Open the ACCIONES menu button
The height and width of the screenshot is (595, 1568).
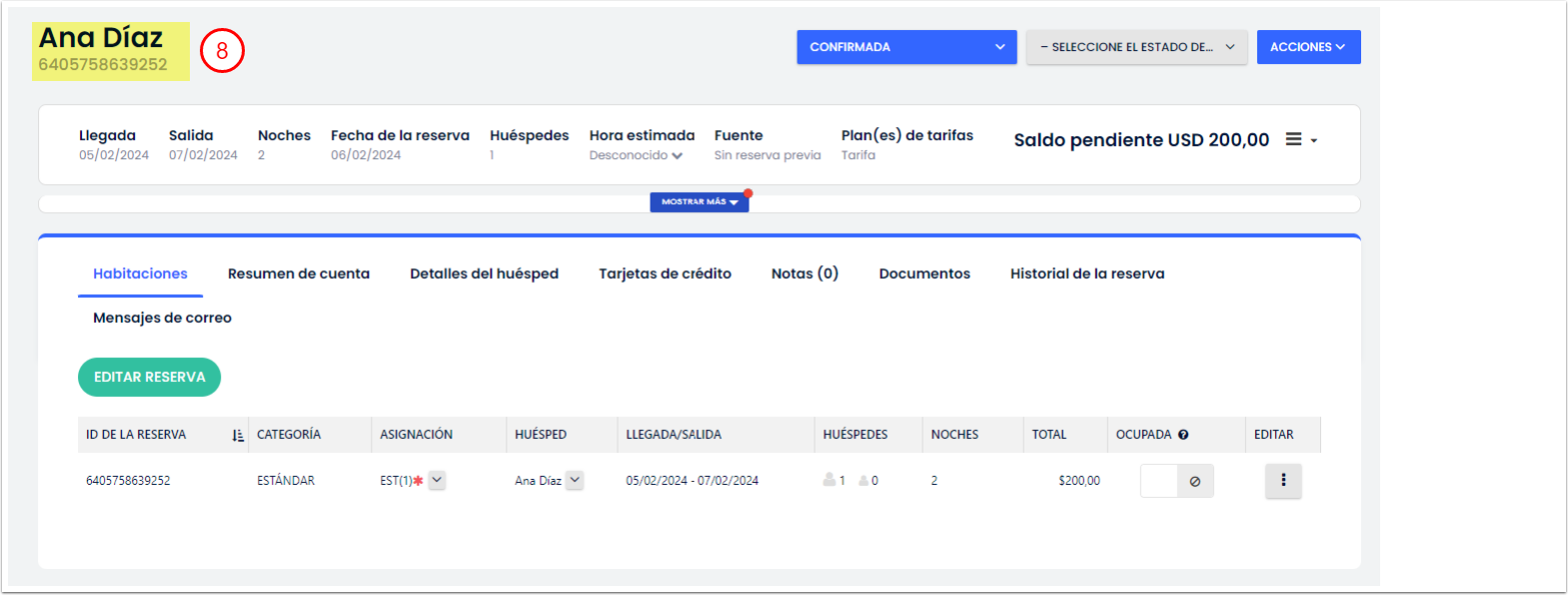[1308, 47]
